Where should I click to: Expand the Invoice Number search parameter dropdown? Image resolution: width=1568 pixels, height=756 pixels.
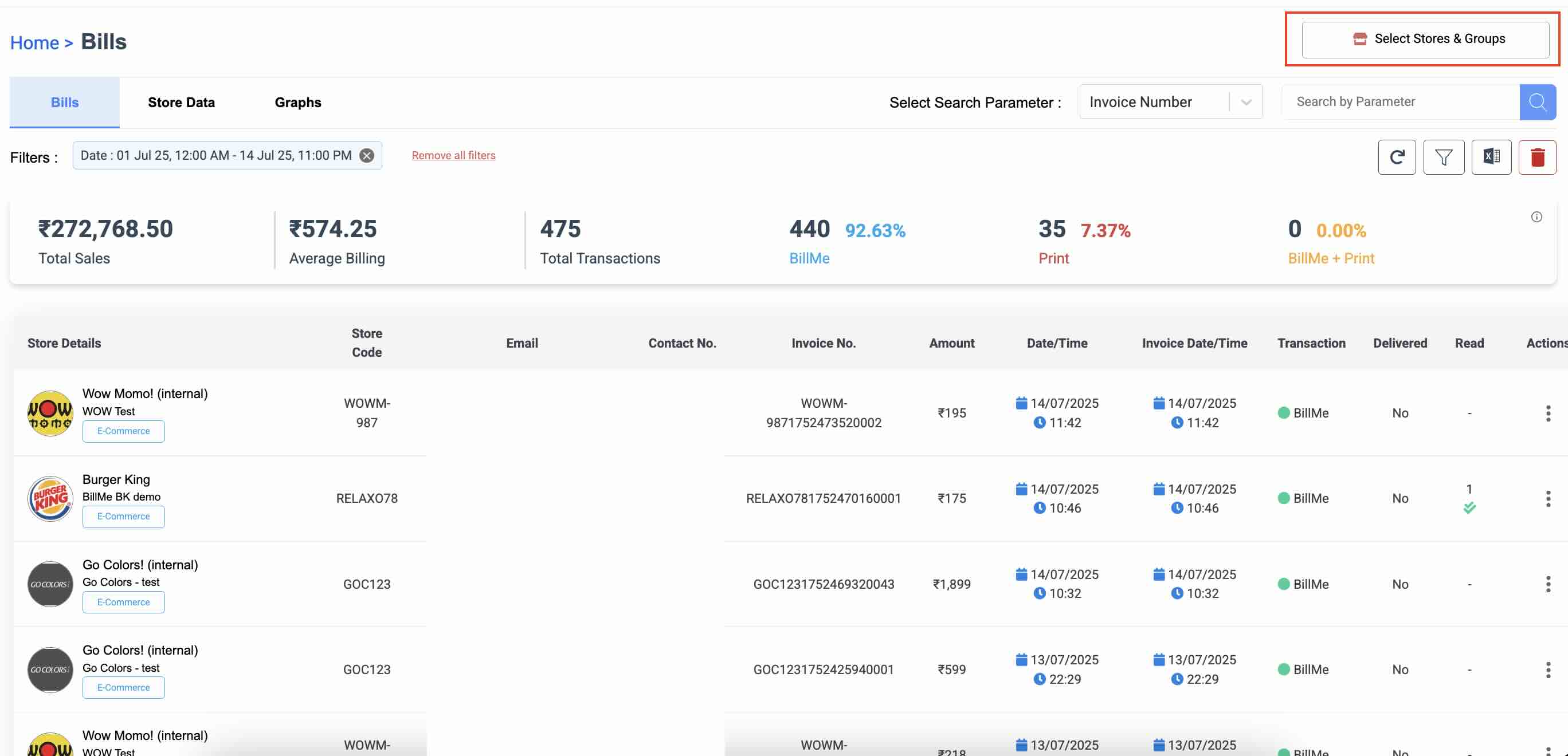point(1245,102)
